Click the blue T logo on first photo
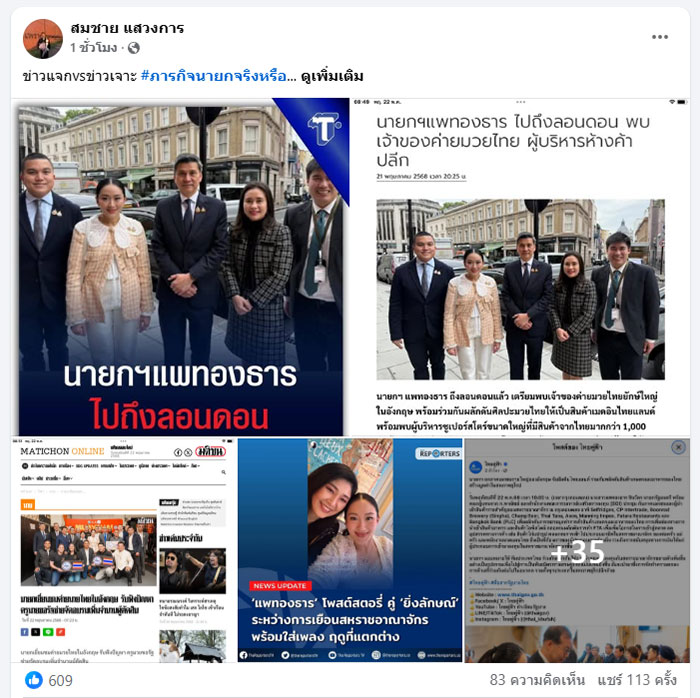700x698 pixels. click(x=325, y=128)
